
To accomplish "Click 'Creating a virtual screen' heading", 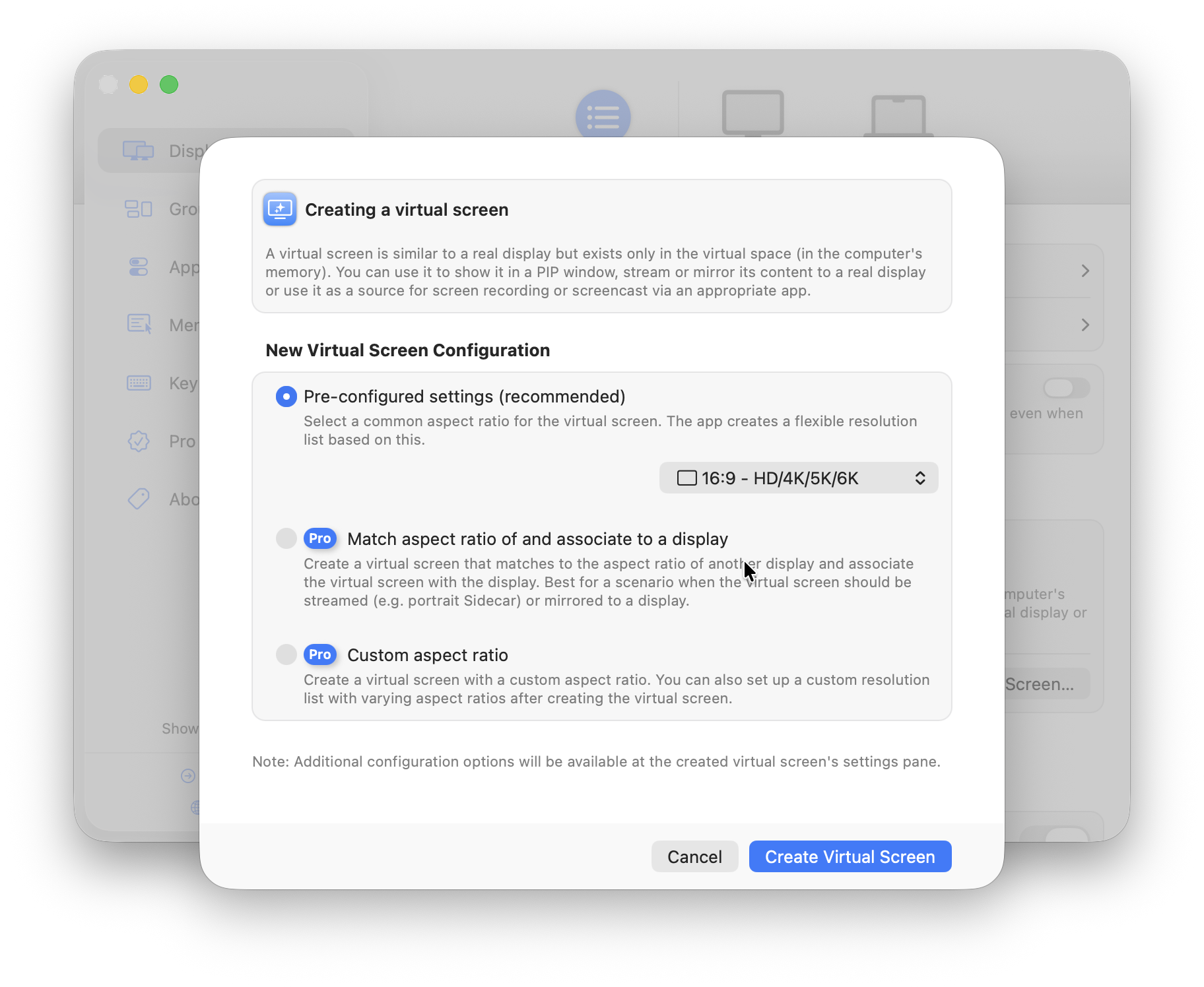I will [407, 210].
